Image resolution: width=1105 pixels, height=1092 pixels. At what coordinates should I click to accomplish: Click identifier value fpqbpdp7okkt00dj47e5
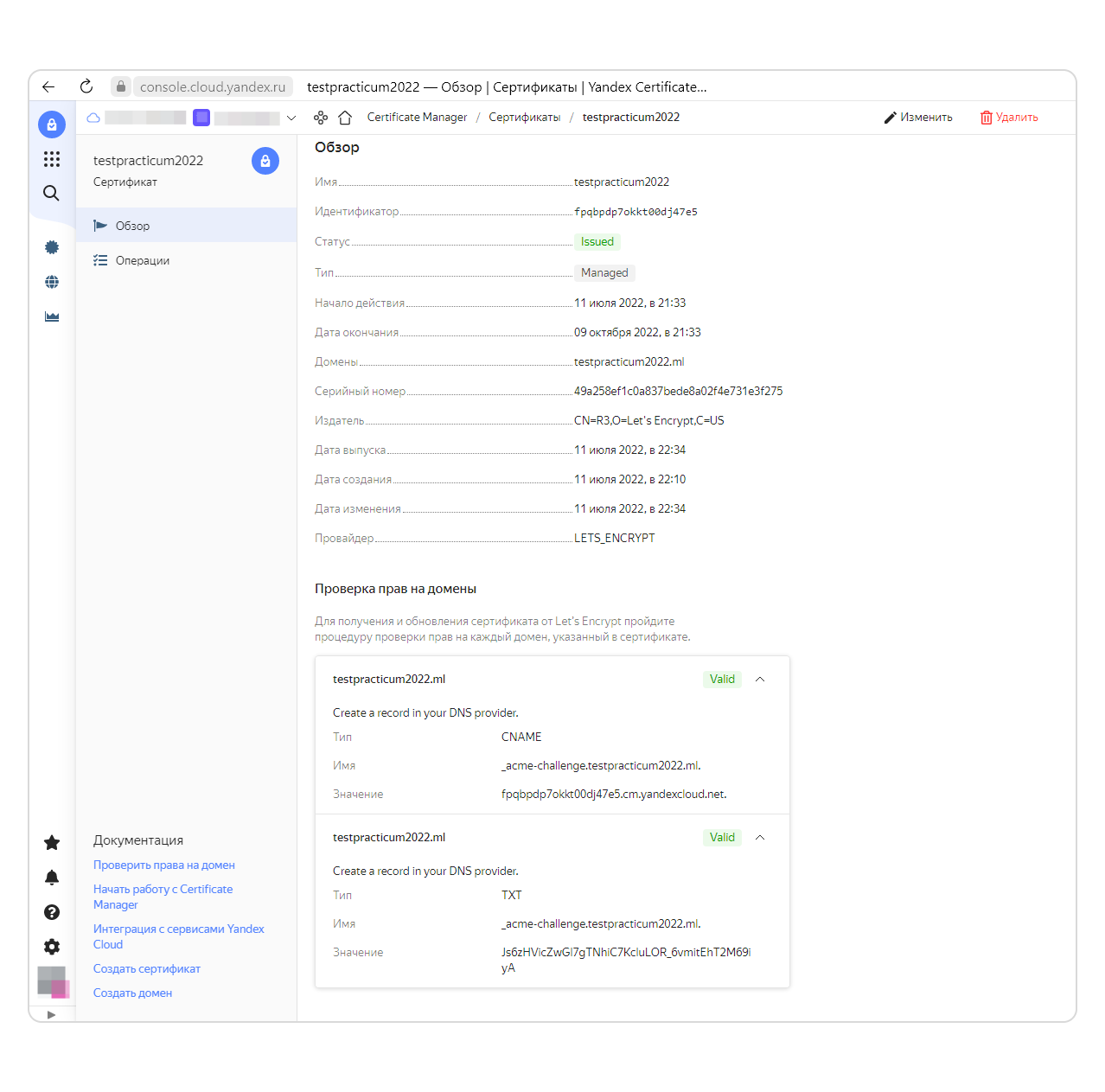tap(636, 212)
